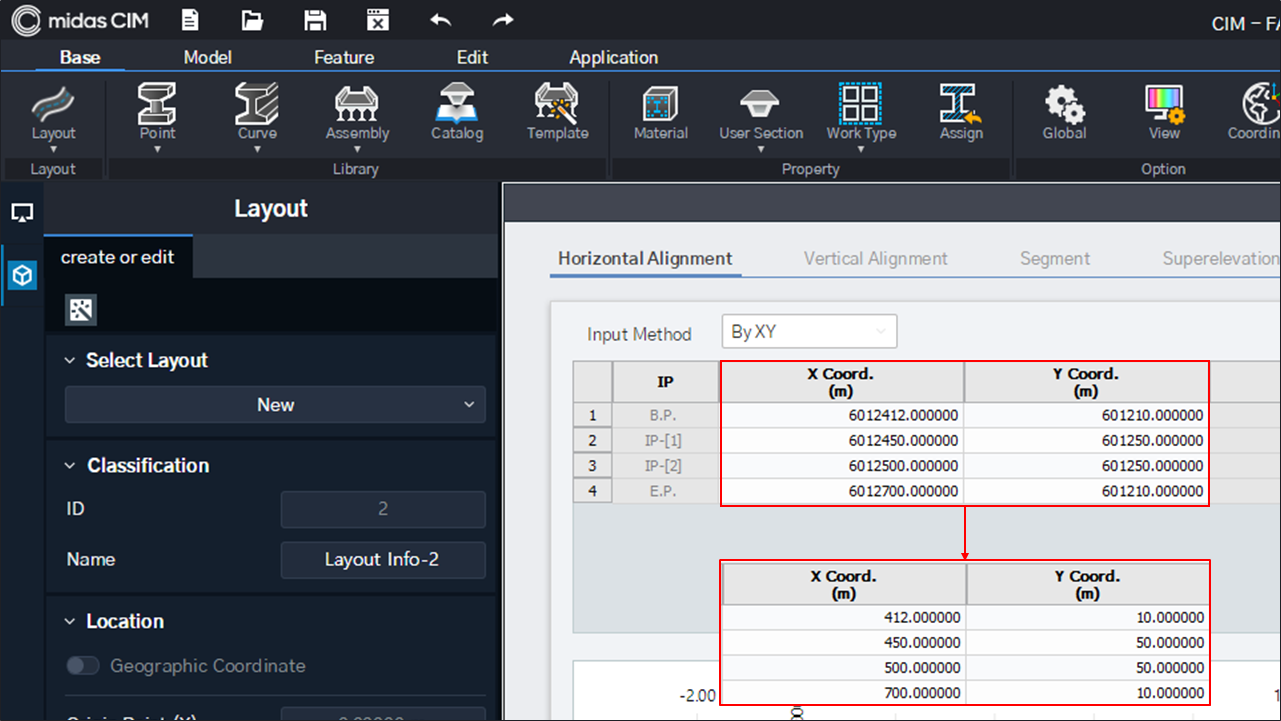Click the ID field showing 2
The height and width of the screenshot is (721, 1281).
tap(383, 510)
